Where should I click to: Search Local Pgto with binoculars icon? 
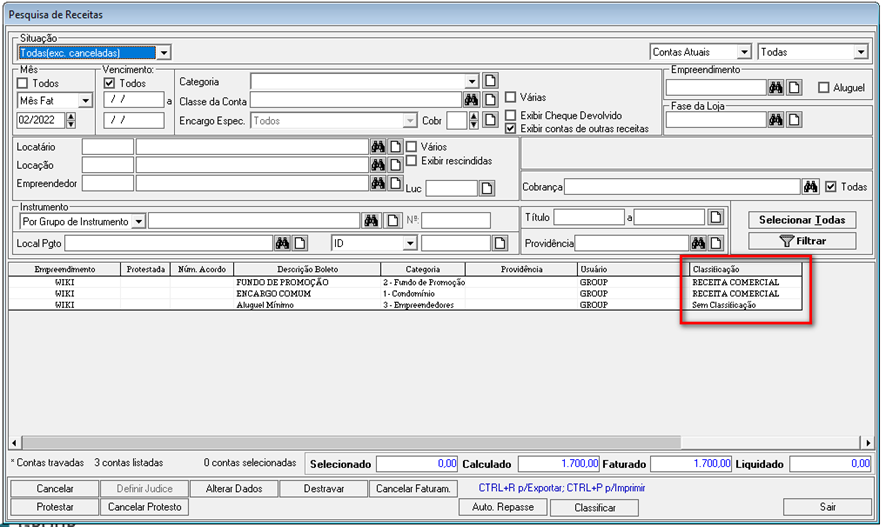pyautogui.click(x=282, y=243)
